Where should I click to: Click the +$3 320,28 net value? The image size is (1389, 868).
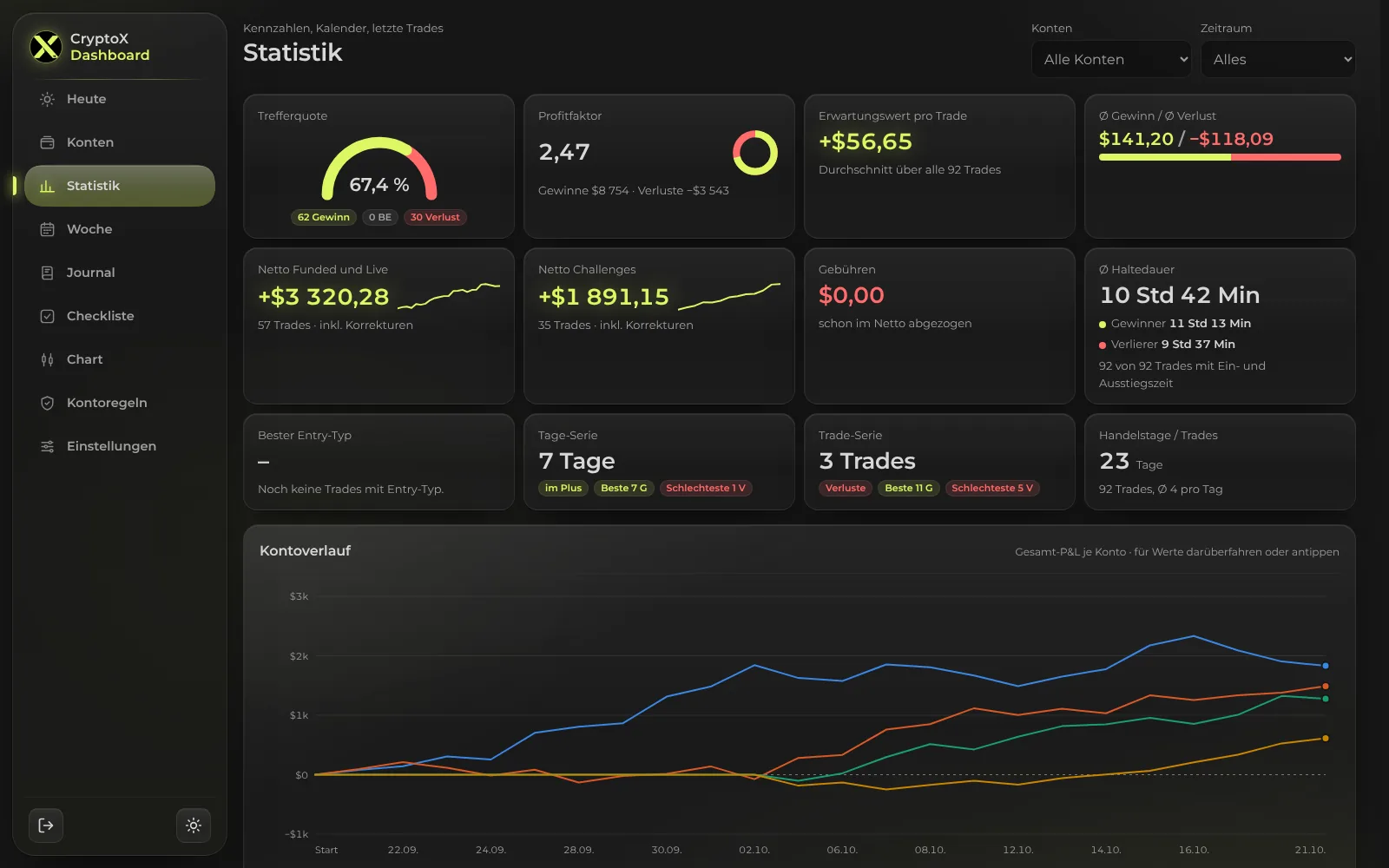click(324, 297)
